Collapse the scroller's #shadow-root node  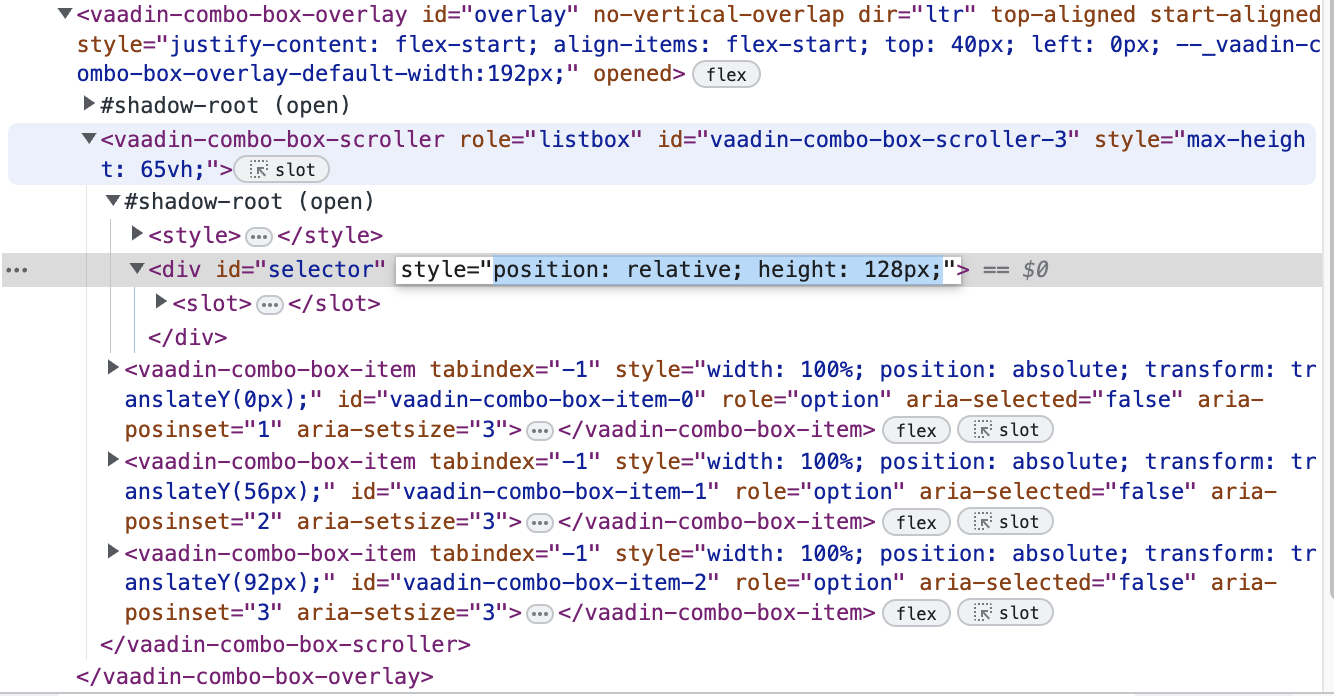point(114,201)
